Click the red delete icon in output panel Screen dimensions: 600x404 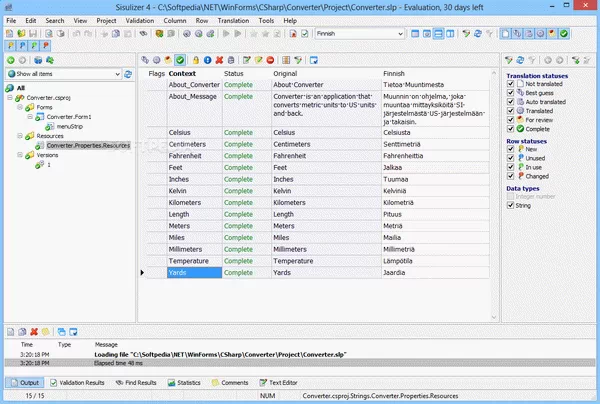pyautogui.click(x=34, y=330)
